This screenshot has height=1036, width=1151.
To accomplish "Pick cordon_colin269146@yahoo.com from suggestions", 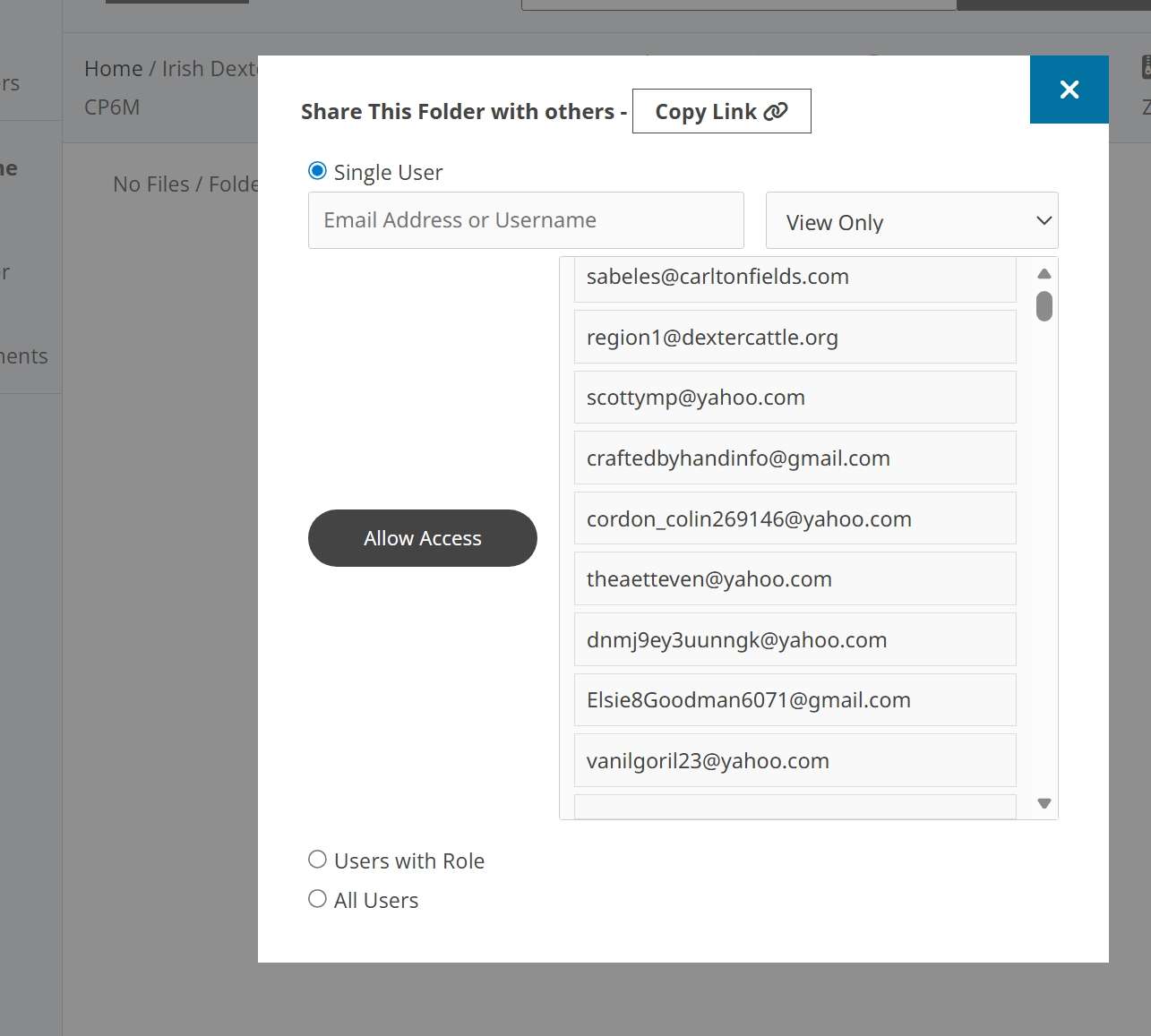I will (x=795, y=519).
